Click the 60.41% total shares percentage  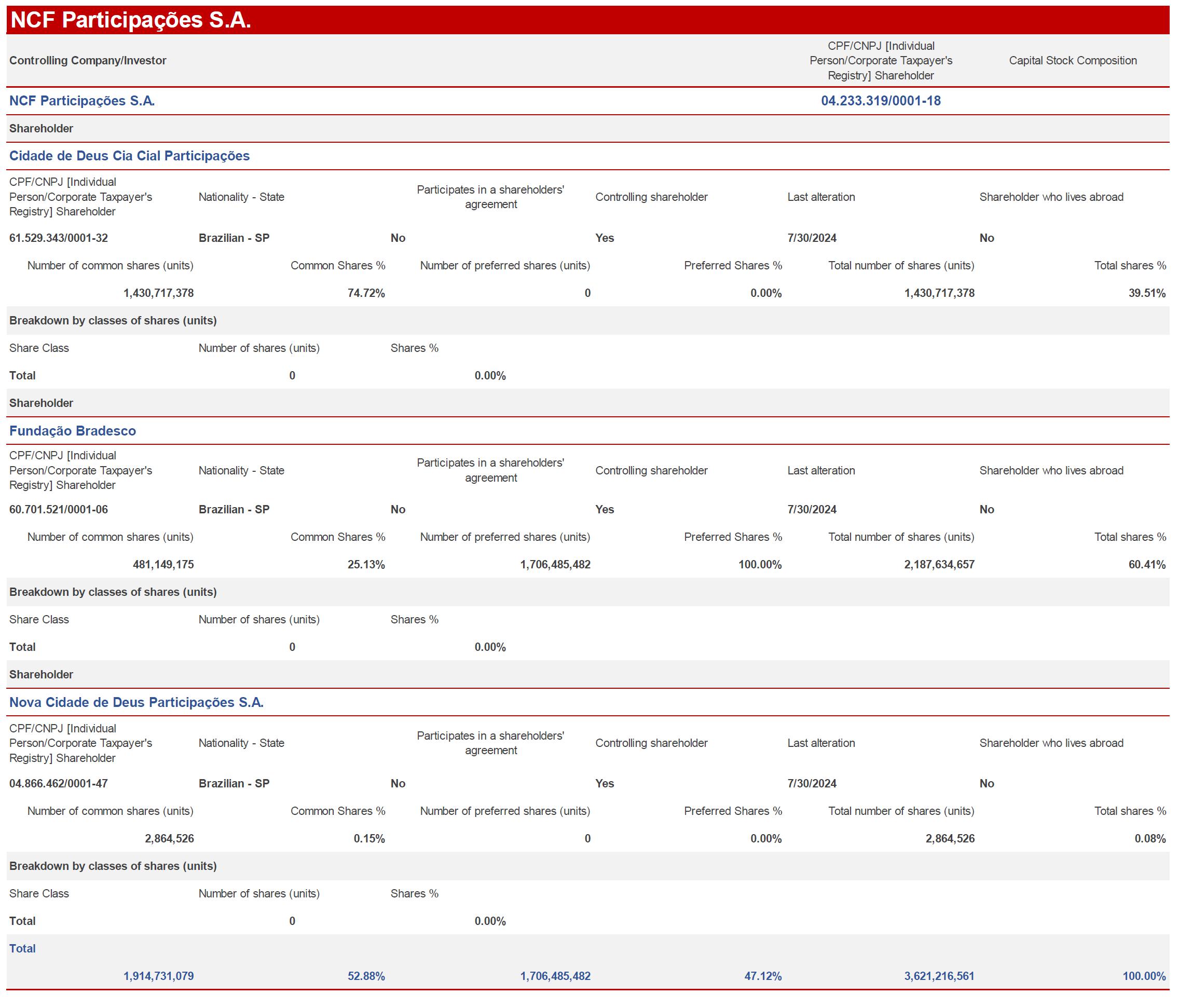pyautogui.click(x=1146, y=565)
